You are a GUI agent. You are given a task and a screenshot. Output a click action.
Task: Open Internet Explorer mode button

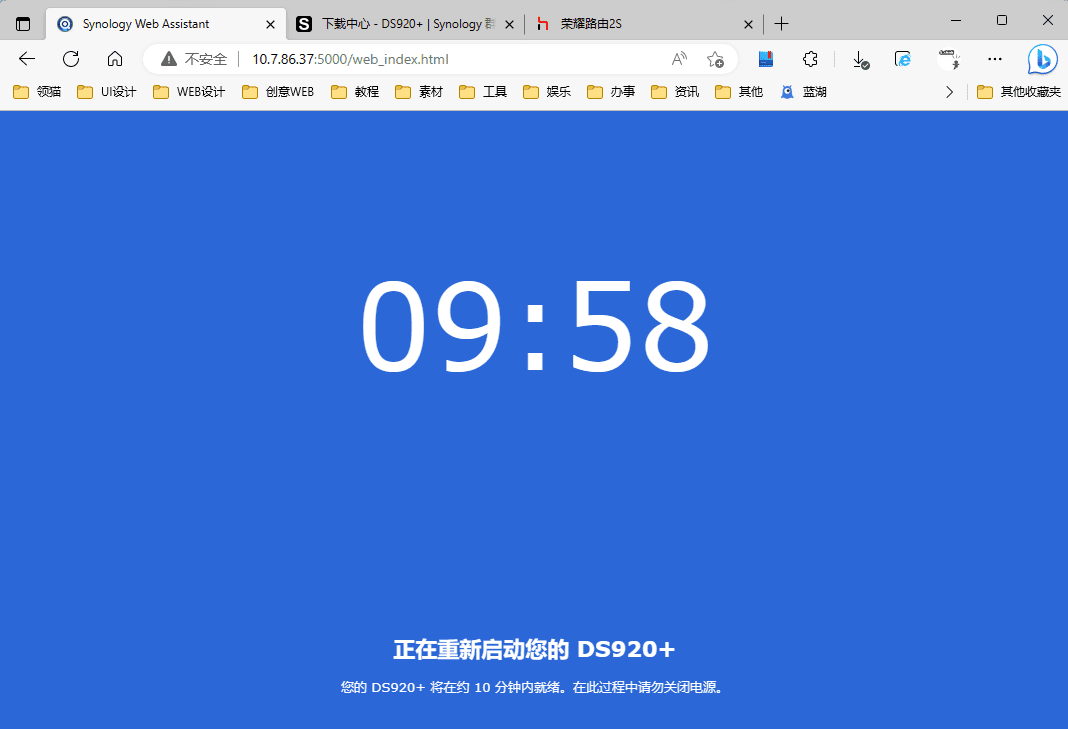903,59
